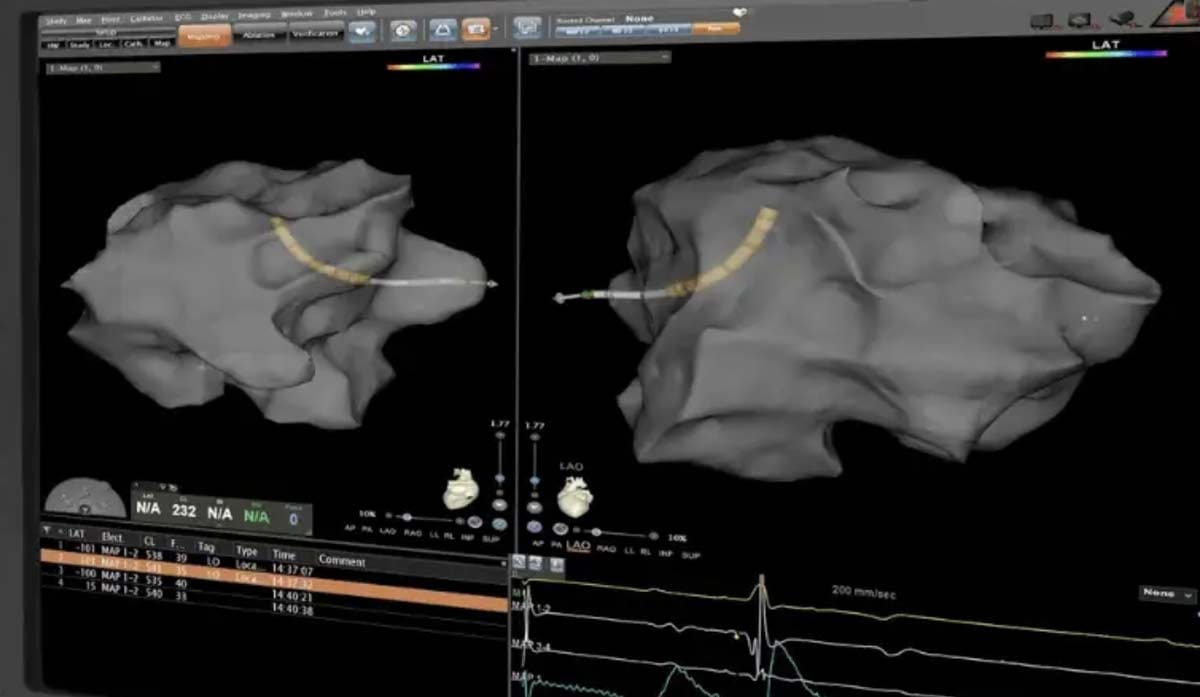Image resolution: width=1200 pixels, height=697 pixels.
Task: Click the right viewer heart orientation icon
Action: (574, 497)
